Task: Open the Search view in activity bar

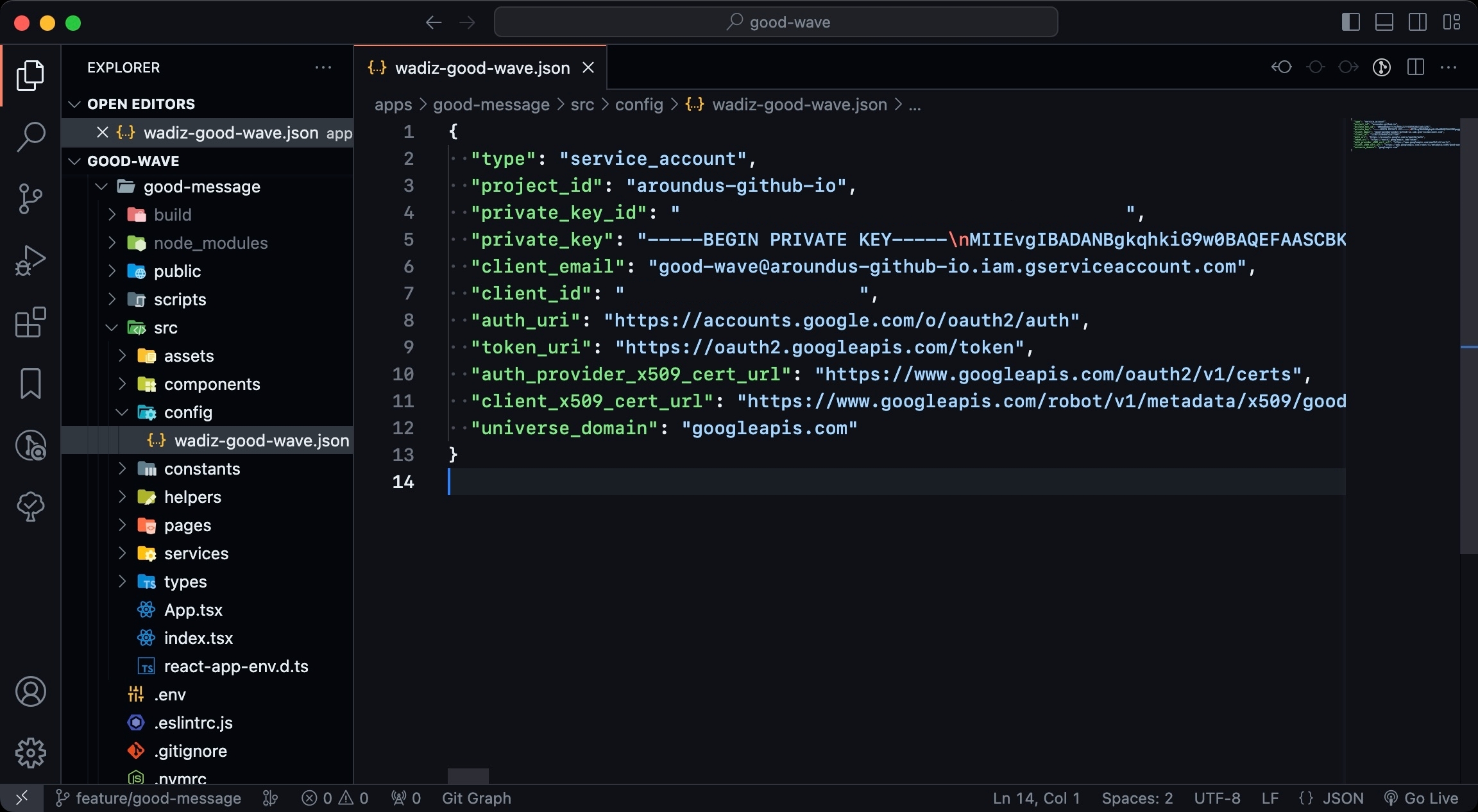Action: [30, 137]
